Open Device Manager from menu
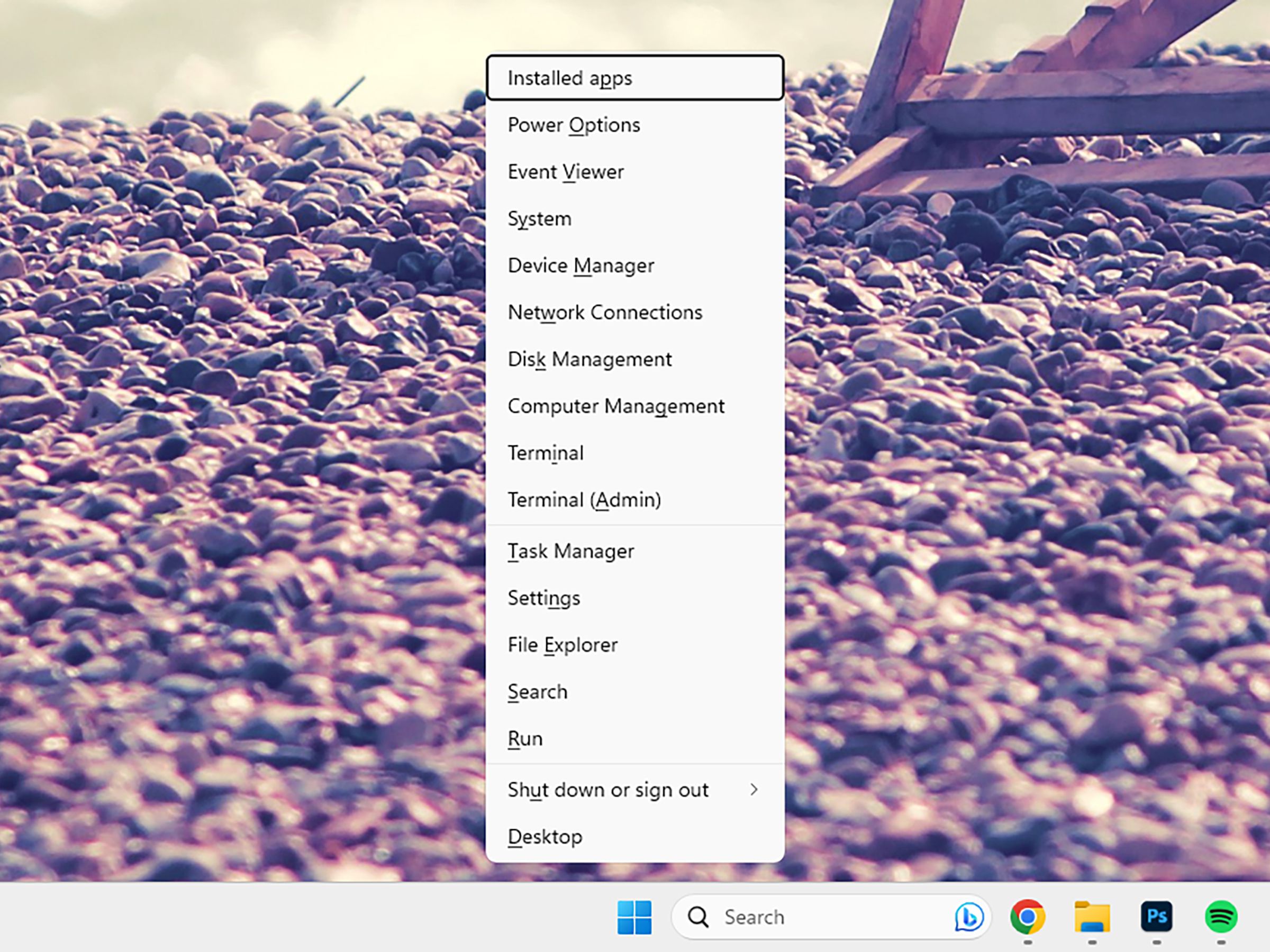 (582, 265)
